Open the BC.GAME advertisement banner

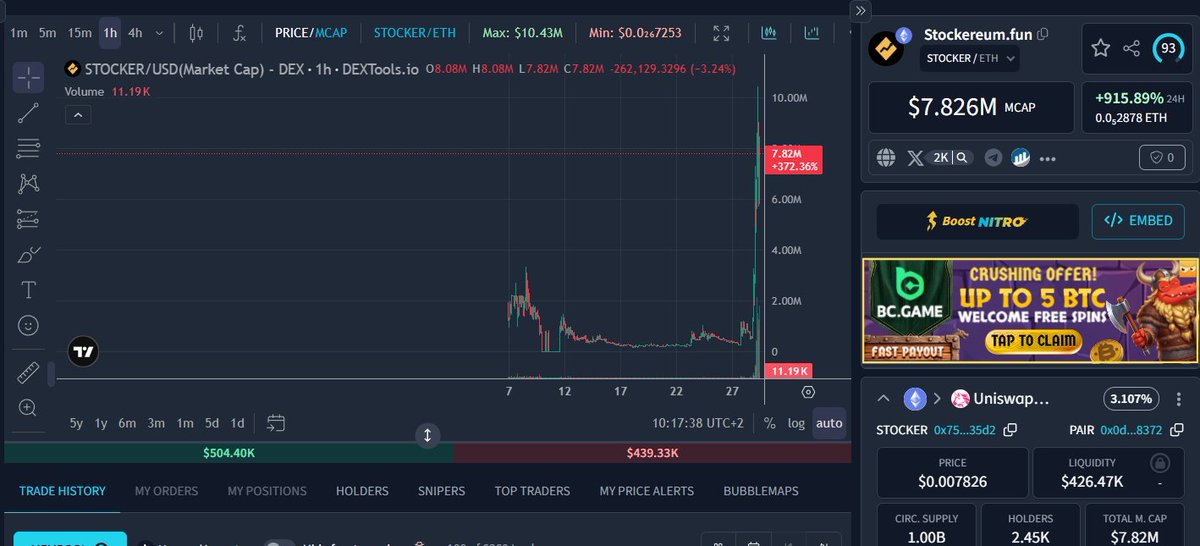coord(1030,311)
